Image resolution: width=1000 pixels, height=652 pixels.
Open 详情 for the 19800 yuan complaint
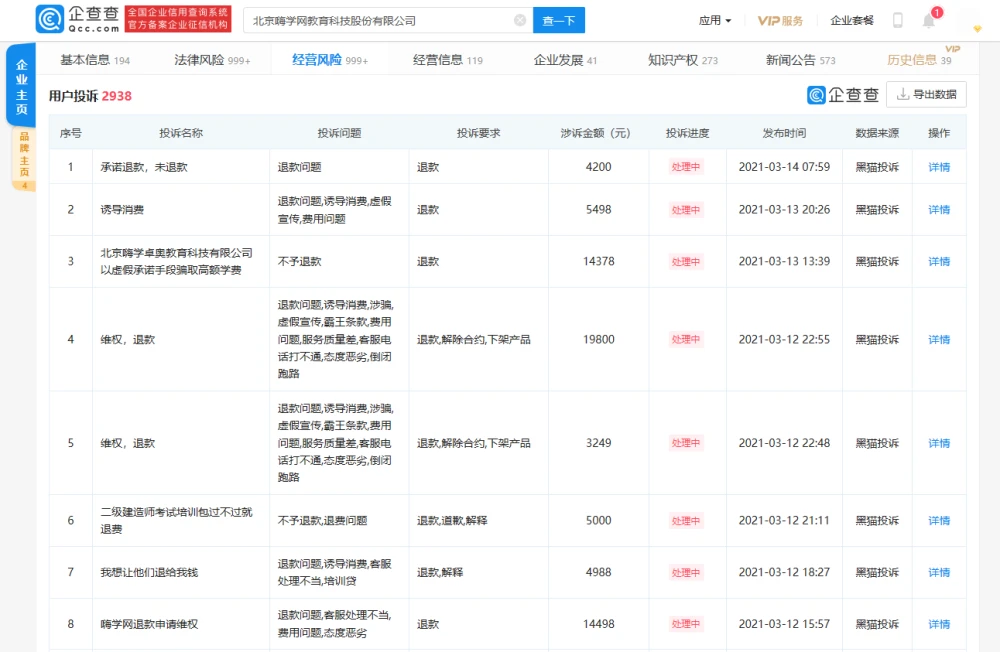coord(939,339)
